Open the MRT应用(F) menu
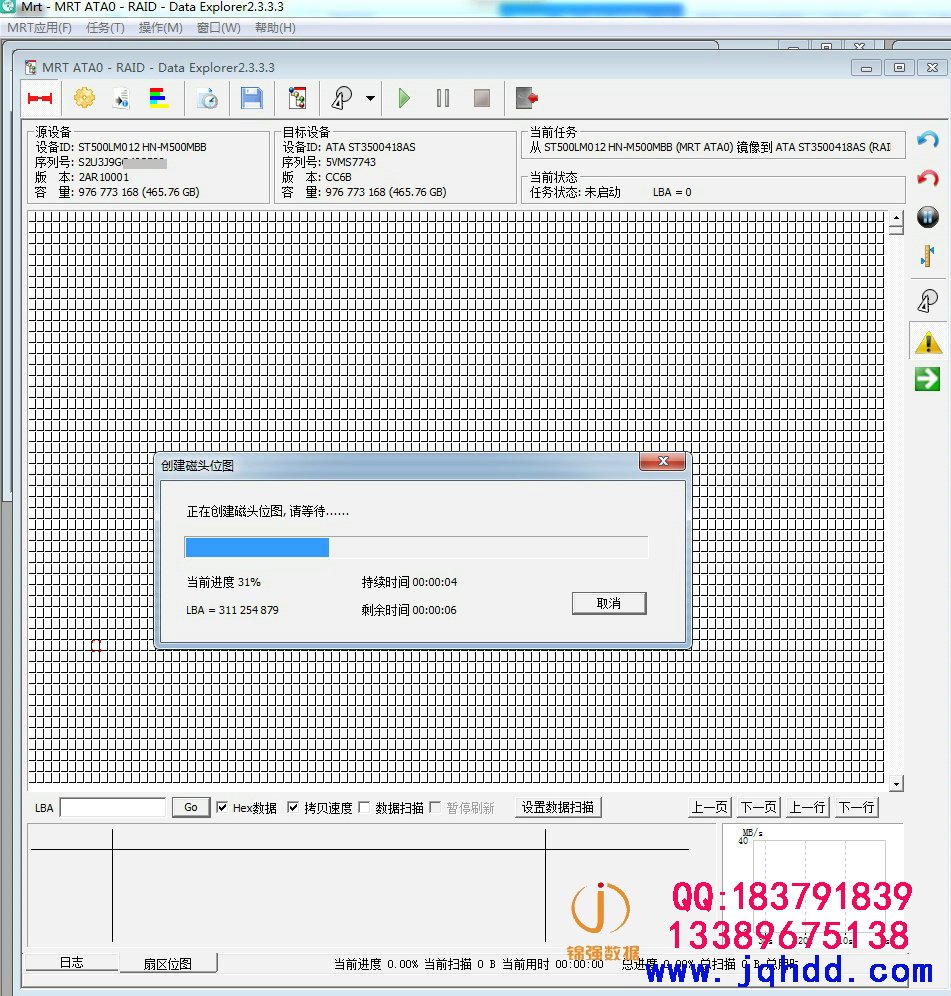Image resolution: width=951 pixels, height=996 pixels. 39,28
